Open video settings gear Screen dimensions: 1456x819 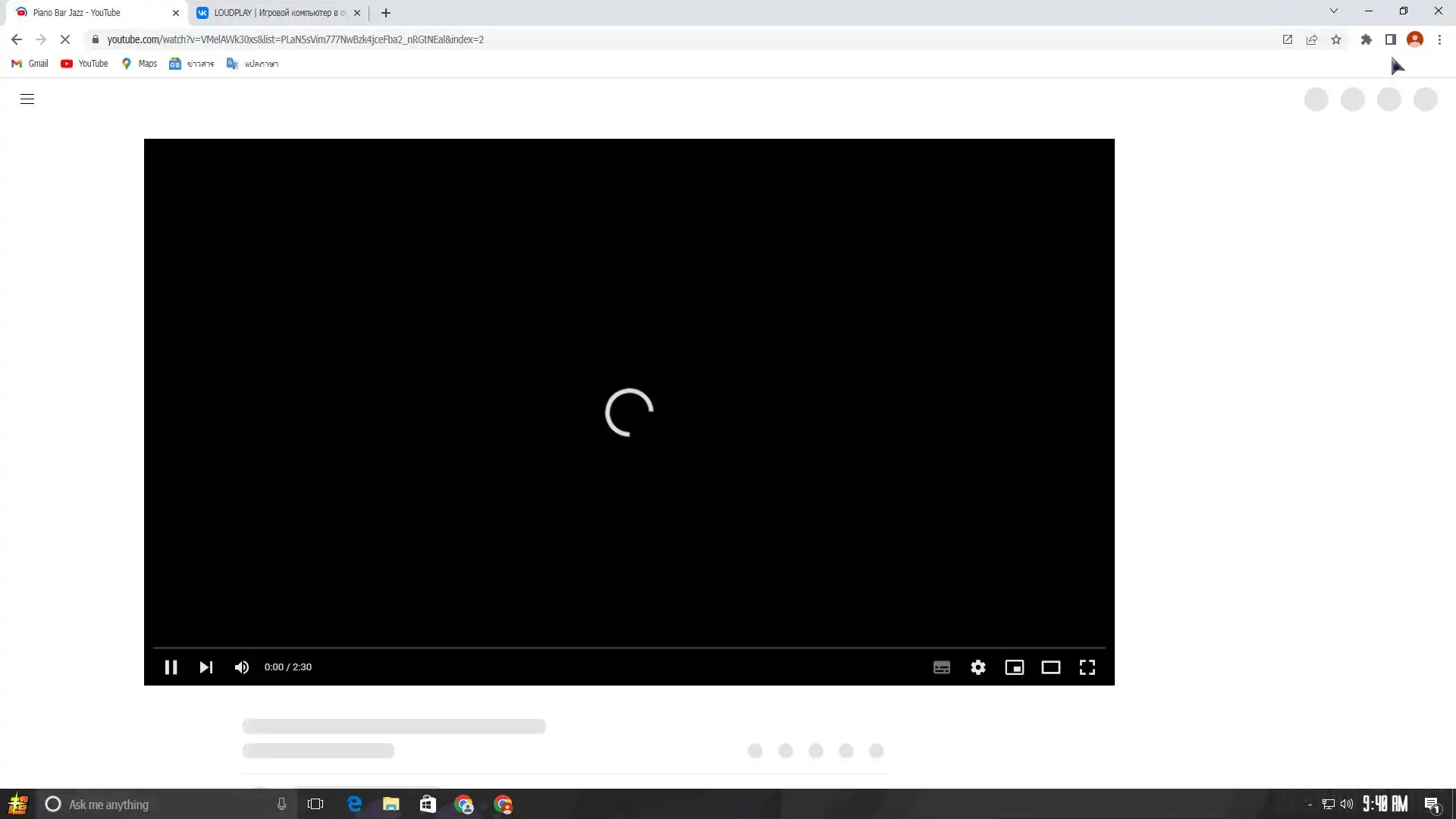tap(978, 667)
